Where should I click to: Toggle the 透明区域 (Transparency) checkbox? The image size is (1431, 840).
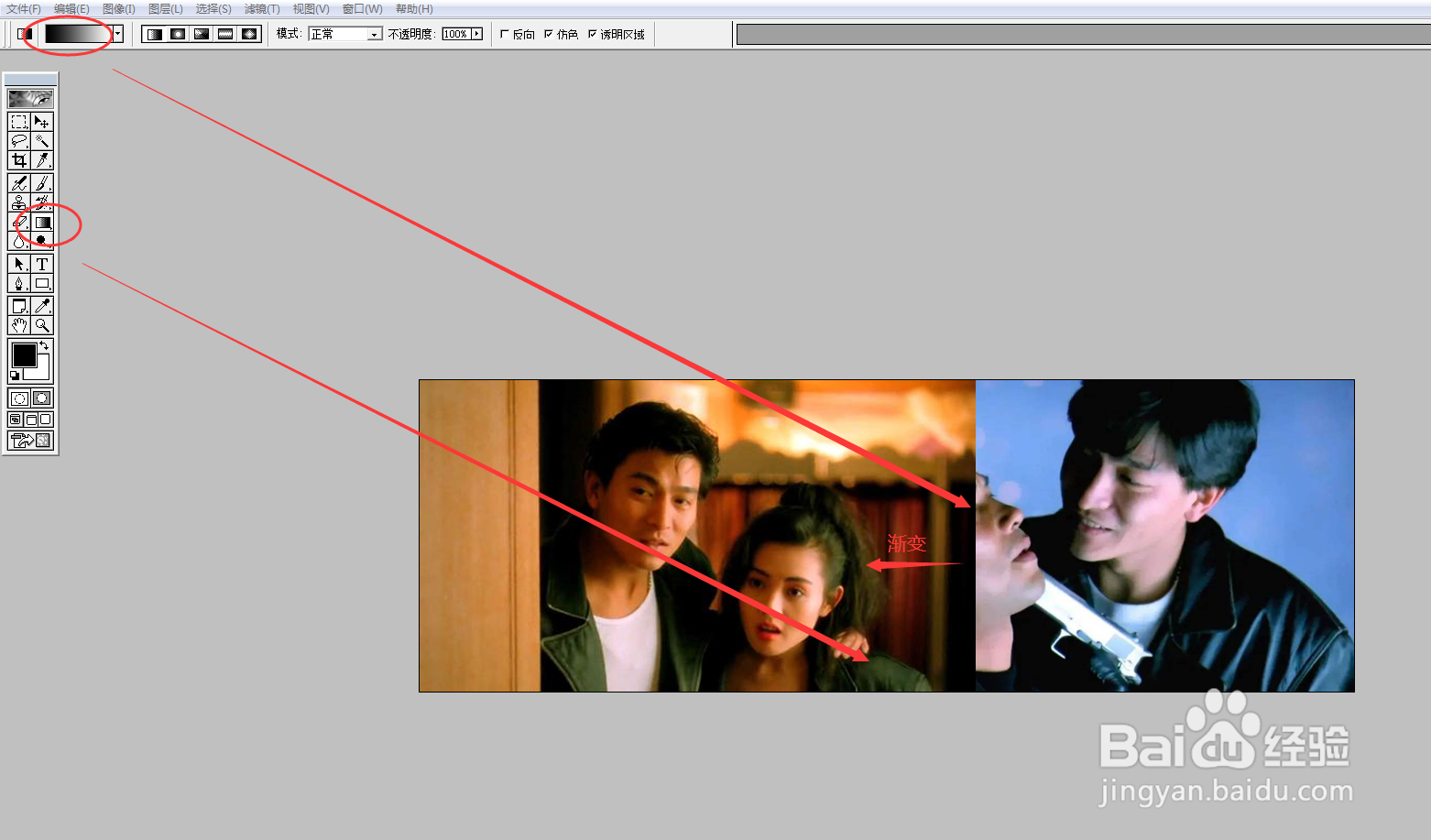[593, 34]
